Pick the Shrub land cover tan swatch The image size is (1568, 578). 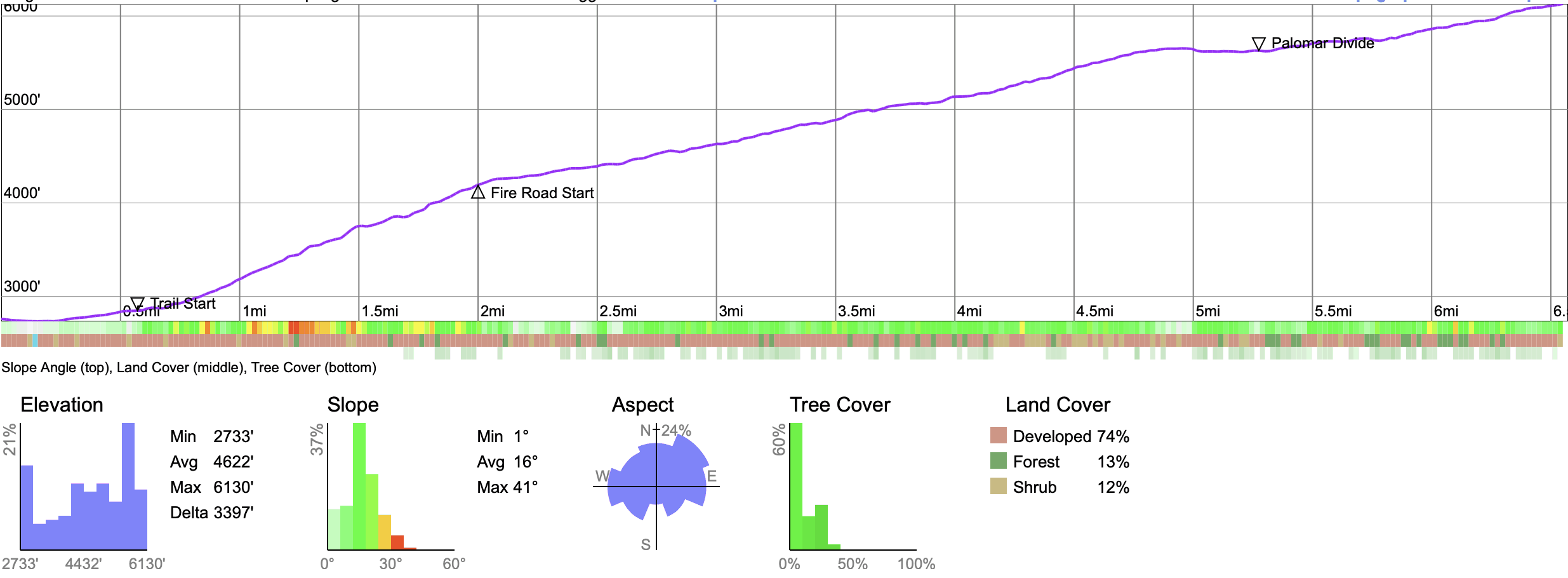coord(999,487)
